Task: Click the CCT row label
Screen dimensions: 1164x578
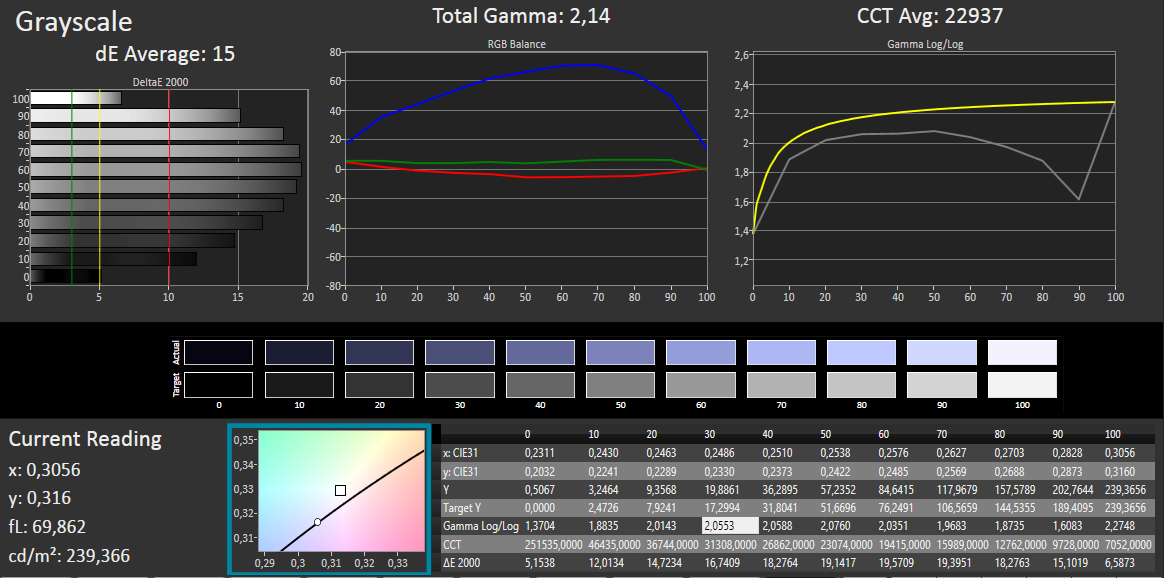Action: (452, 545)
